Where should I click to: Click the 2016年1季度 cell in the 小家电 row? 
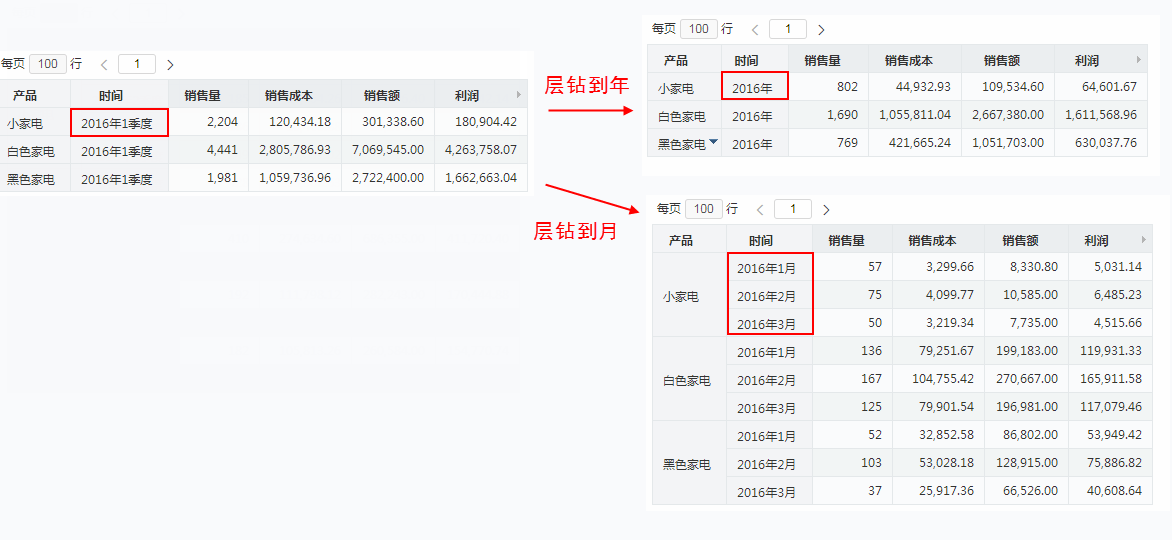coord(117,123)
